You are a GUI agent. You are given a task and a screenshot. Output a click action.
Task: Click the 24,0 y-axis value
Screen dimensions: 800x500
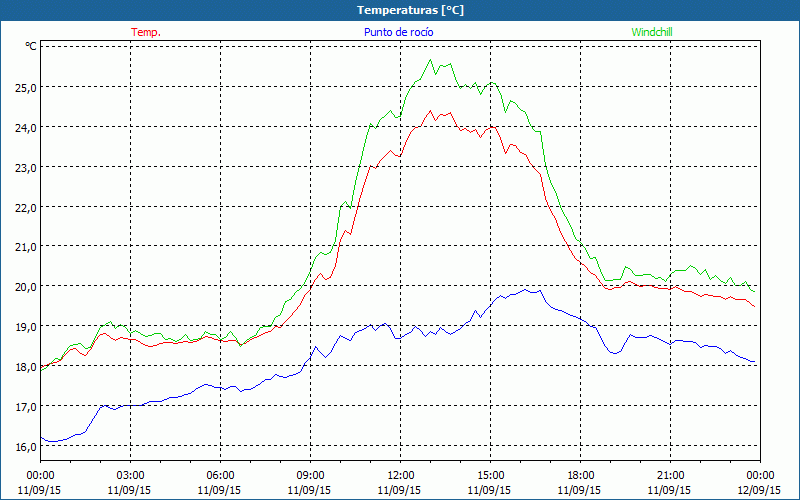[x=27, y=128]
